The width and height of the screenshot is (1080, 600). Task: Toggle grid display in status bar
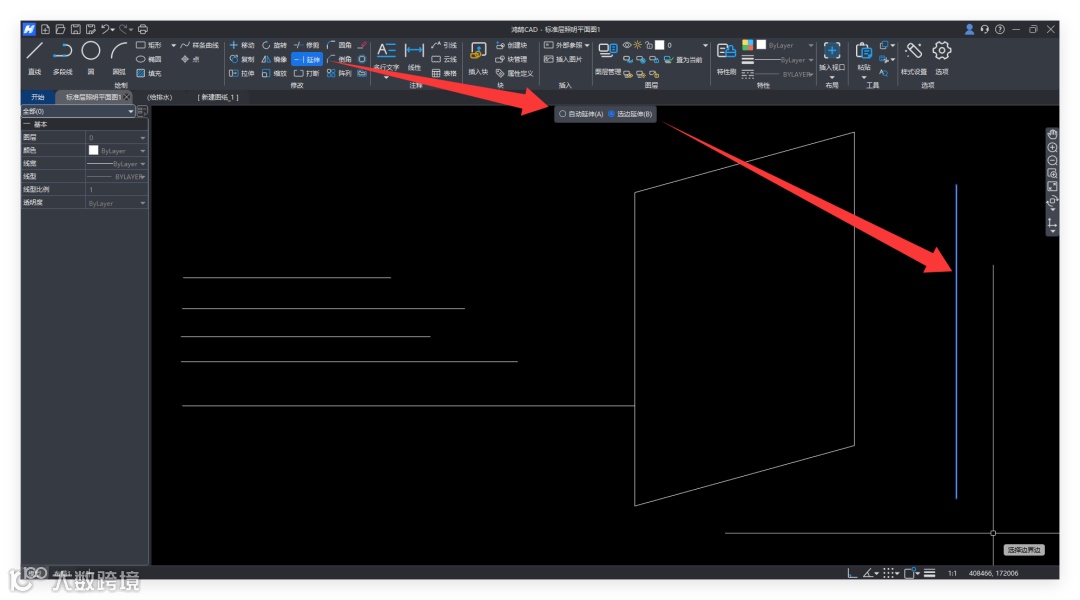[x=889, y=573]
